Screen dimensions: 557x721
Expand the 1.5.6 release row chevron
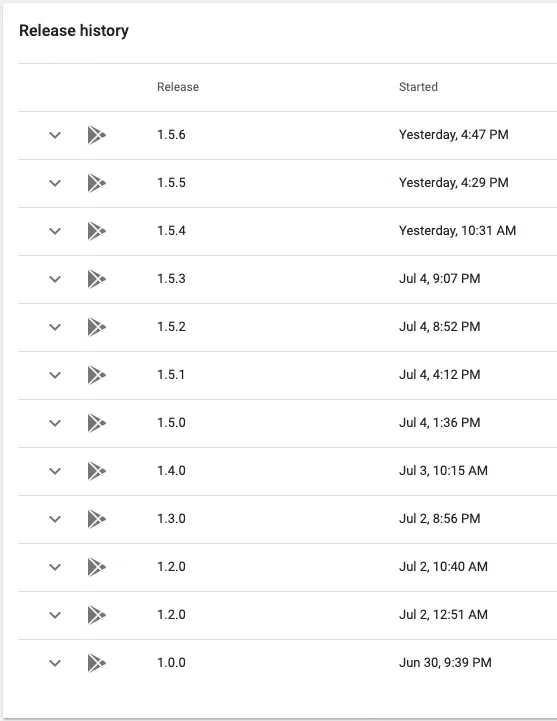(55, 135)
